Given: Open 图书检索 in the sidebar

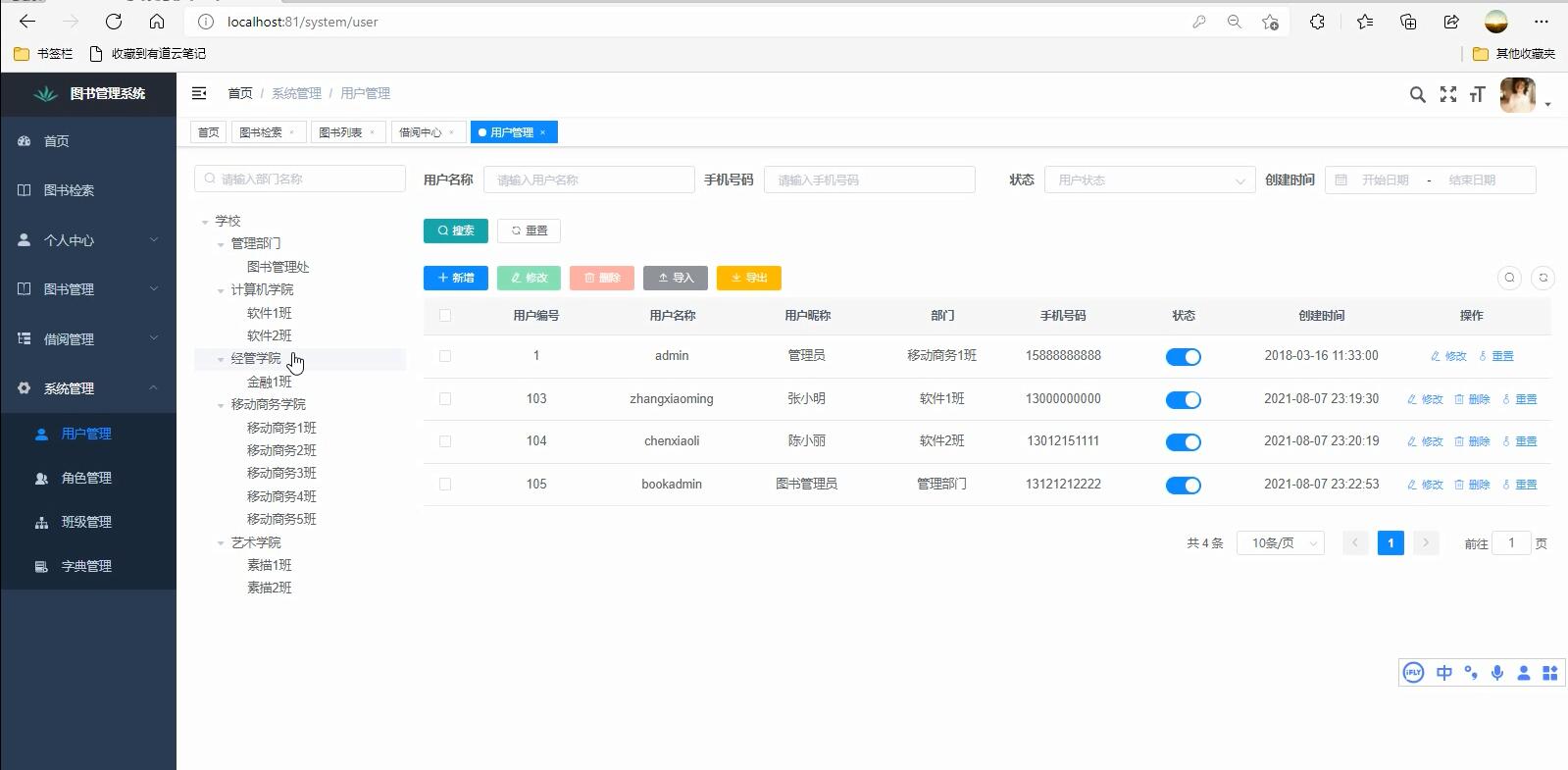Looking at the screenshot, I should tap(88, 190).
